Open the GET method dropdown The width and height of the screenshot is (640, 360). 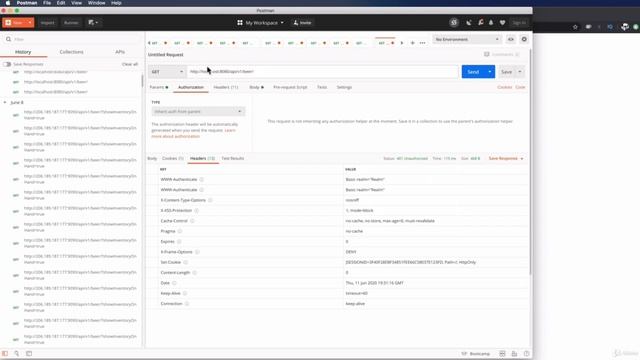coord(167,72)
